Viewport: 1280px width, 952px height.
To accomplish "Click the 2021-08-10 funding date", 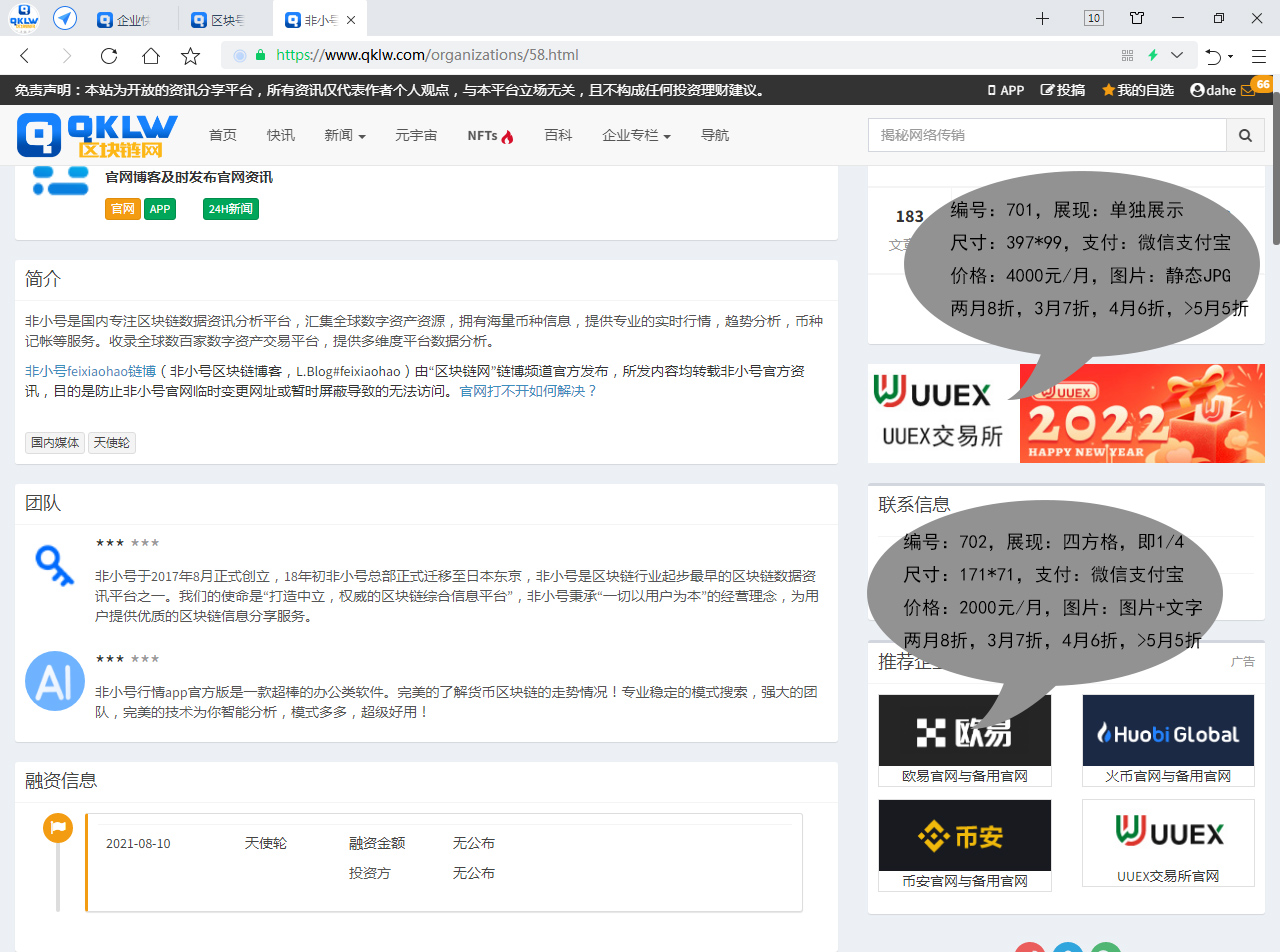I will 138,843.
